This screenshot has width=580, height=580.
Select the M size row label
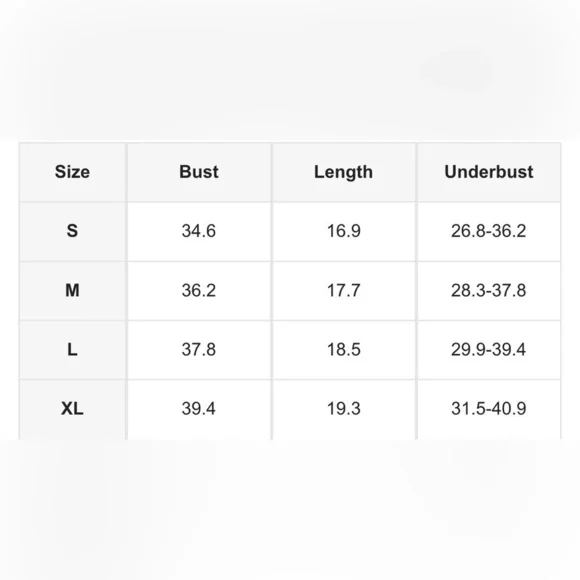72,290
